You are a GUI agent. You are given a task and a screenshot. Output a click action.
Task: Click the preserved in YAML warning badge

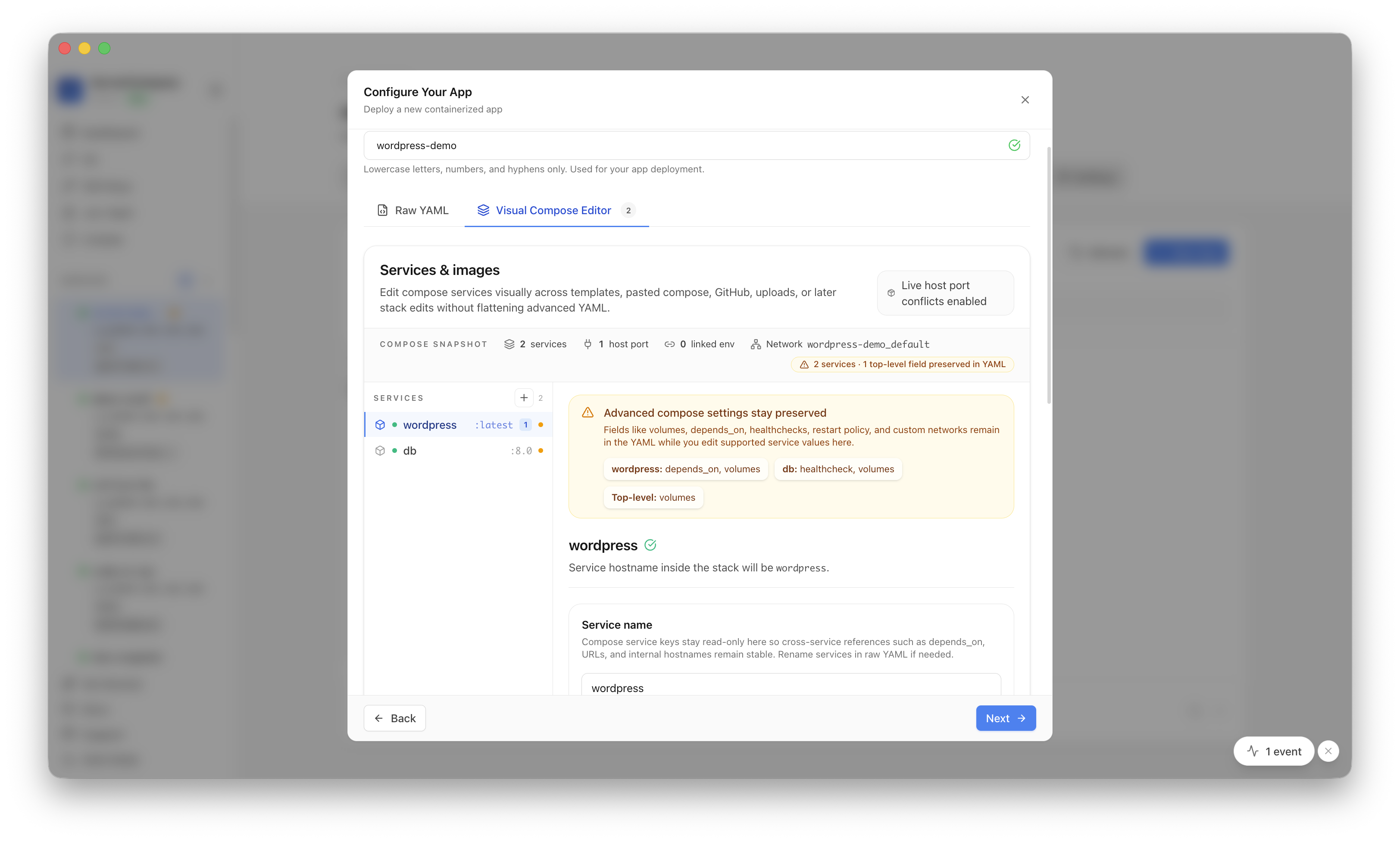click(x=902, y=364)
